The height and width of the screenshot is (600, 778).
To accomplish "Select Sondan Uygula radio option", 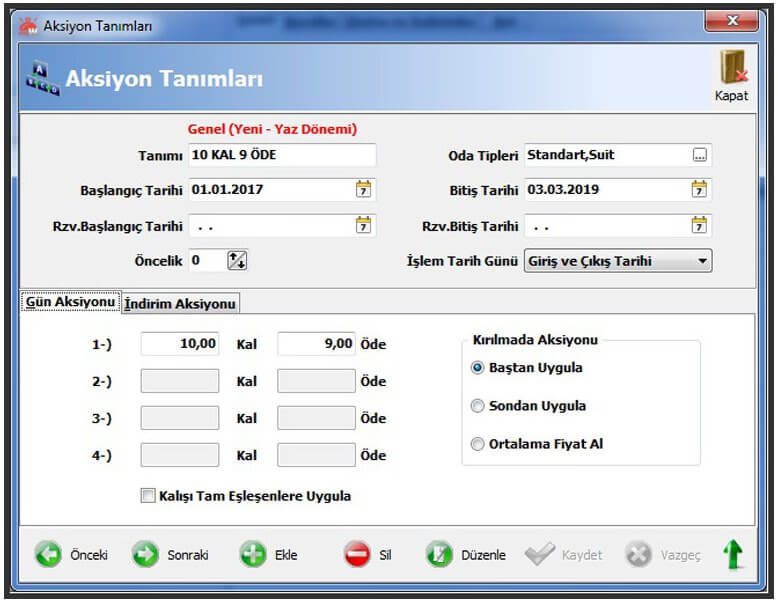I will [477, 406].
